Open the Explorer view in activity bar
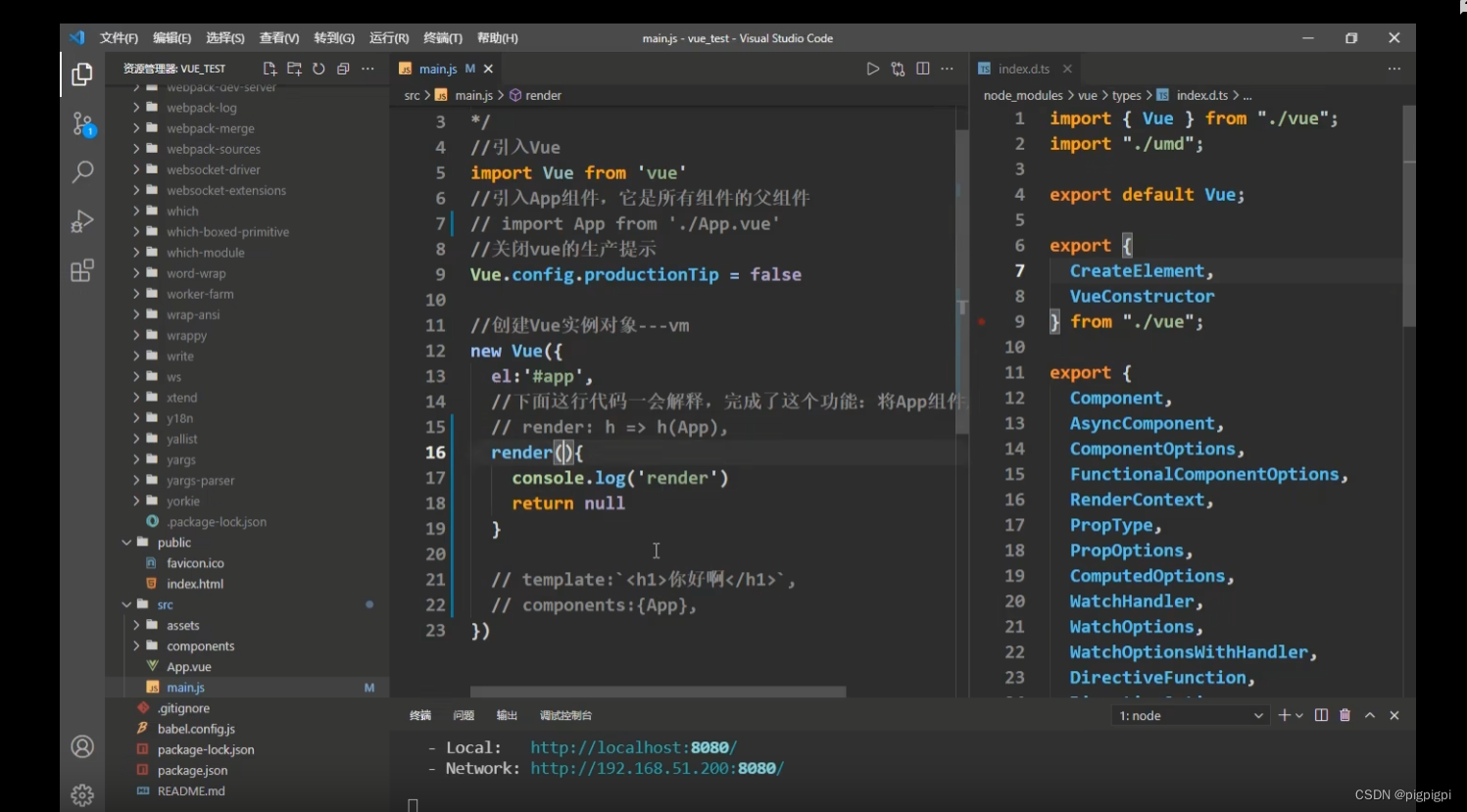 pos(82,74)
